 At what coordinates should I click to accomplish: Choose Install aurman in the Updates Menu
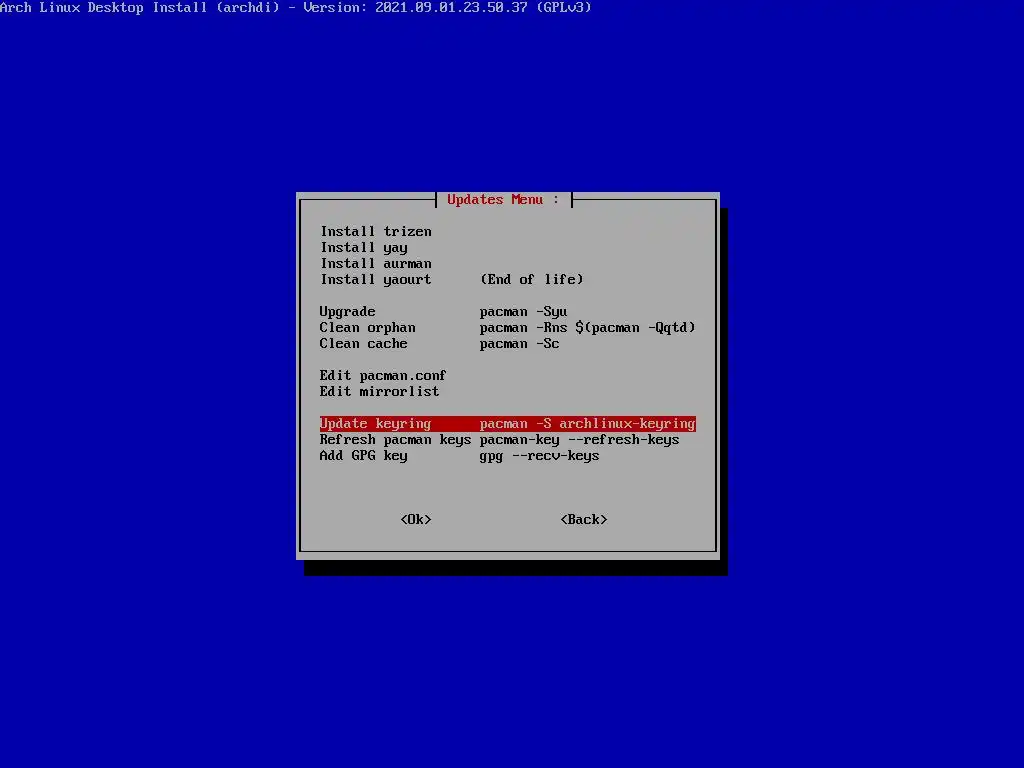pos(376,263)
